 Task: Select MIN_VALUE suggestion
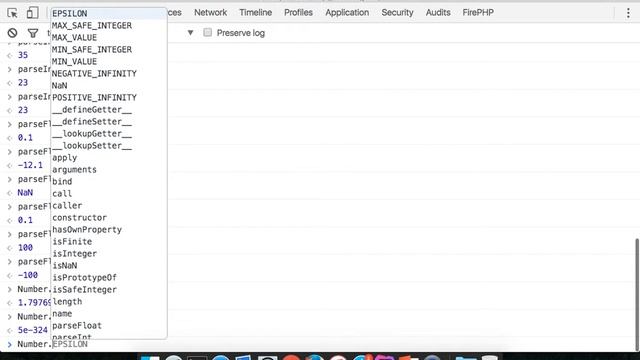pyautogui.click(x=109, y=62)
